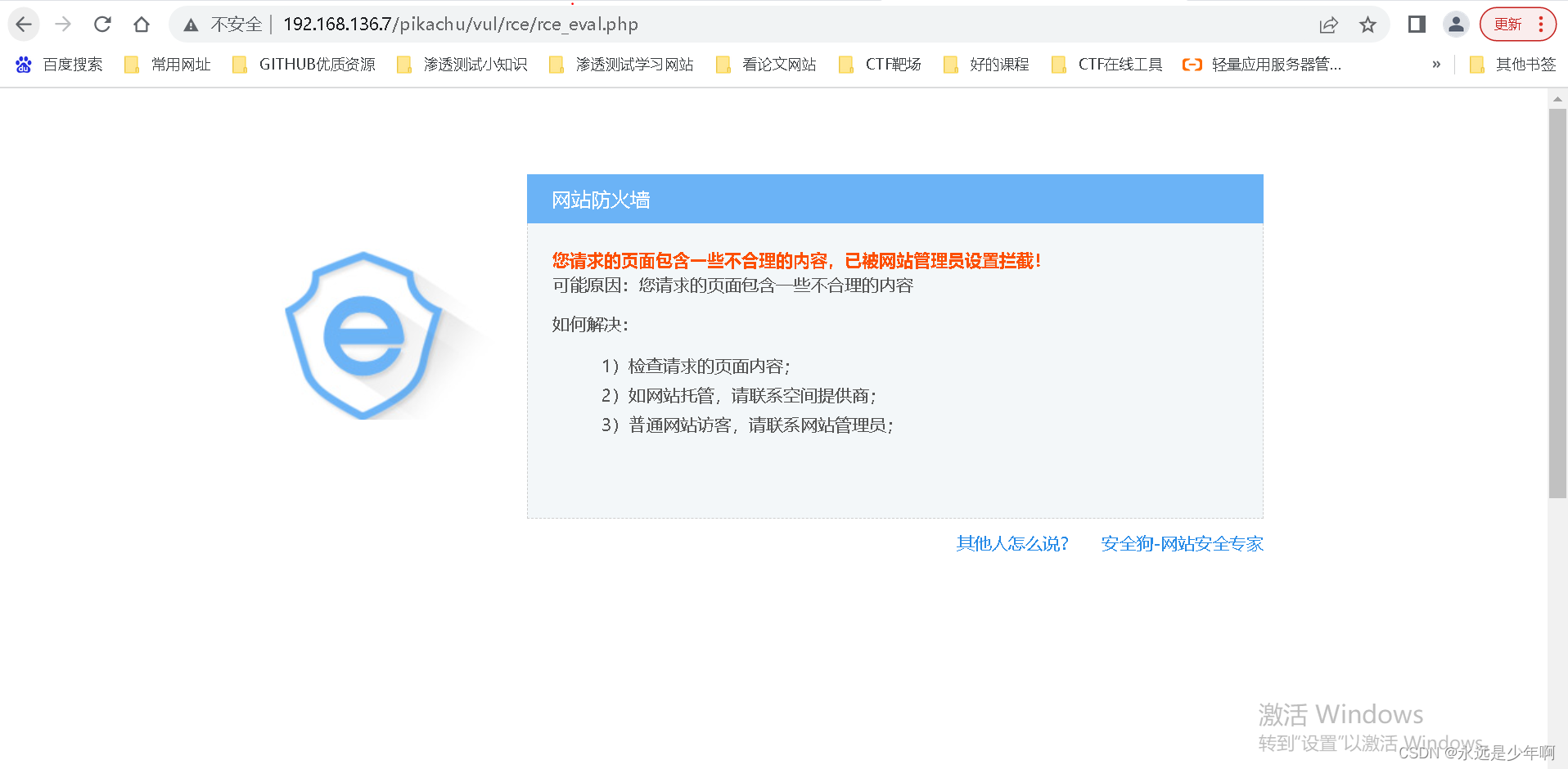Toggle the browser side panel
This screenshot has width=1568, height=769.
tap(1417, 25)
